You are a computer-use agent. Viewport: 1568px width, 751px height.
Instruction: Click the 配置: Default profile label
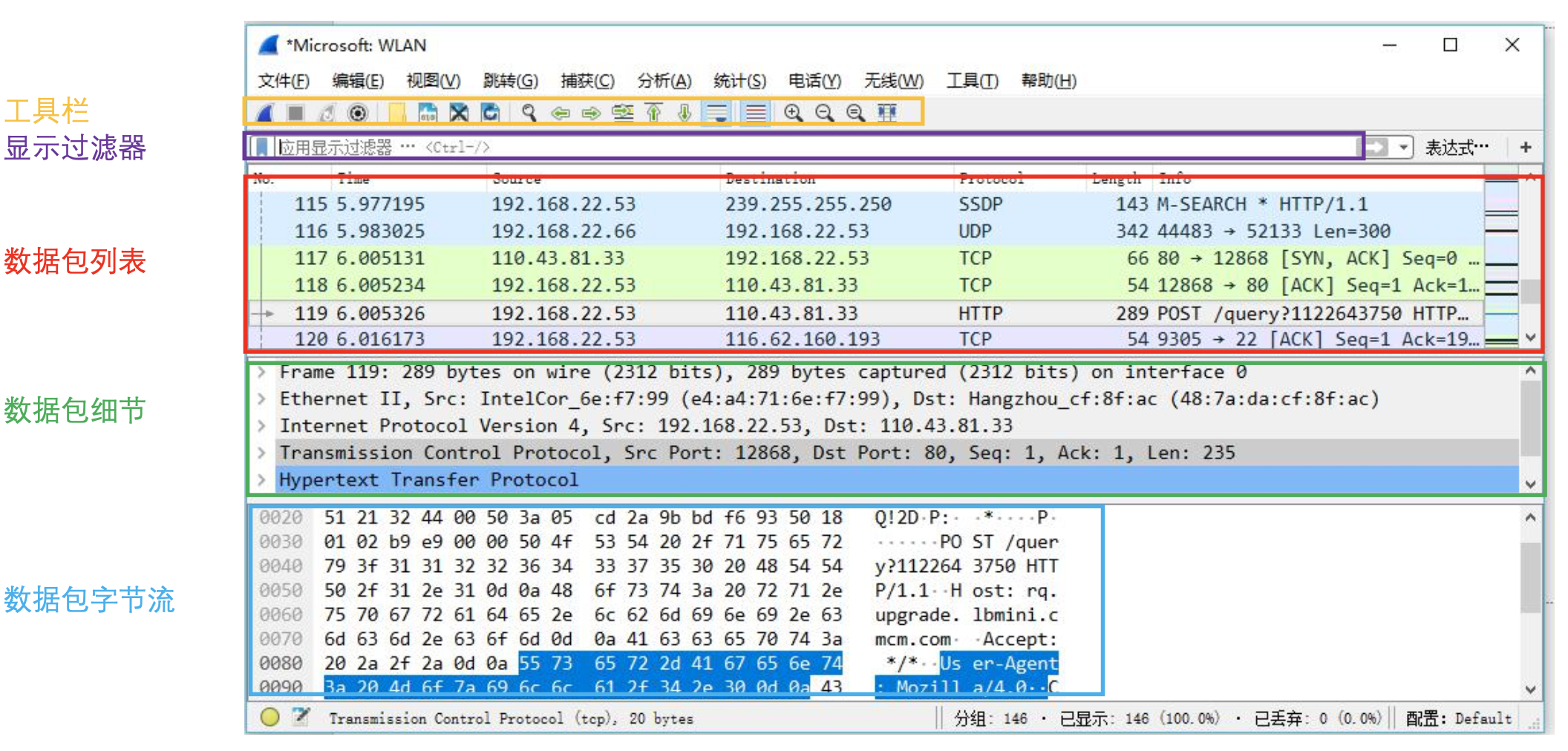1459,718
